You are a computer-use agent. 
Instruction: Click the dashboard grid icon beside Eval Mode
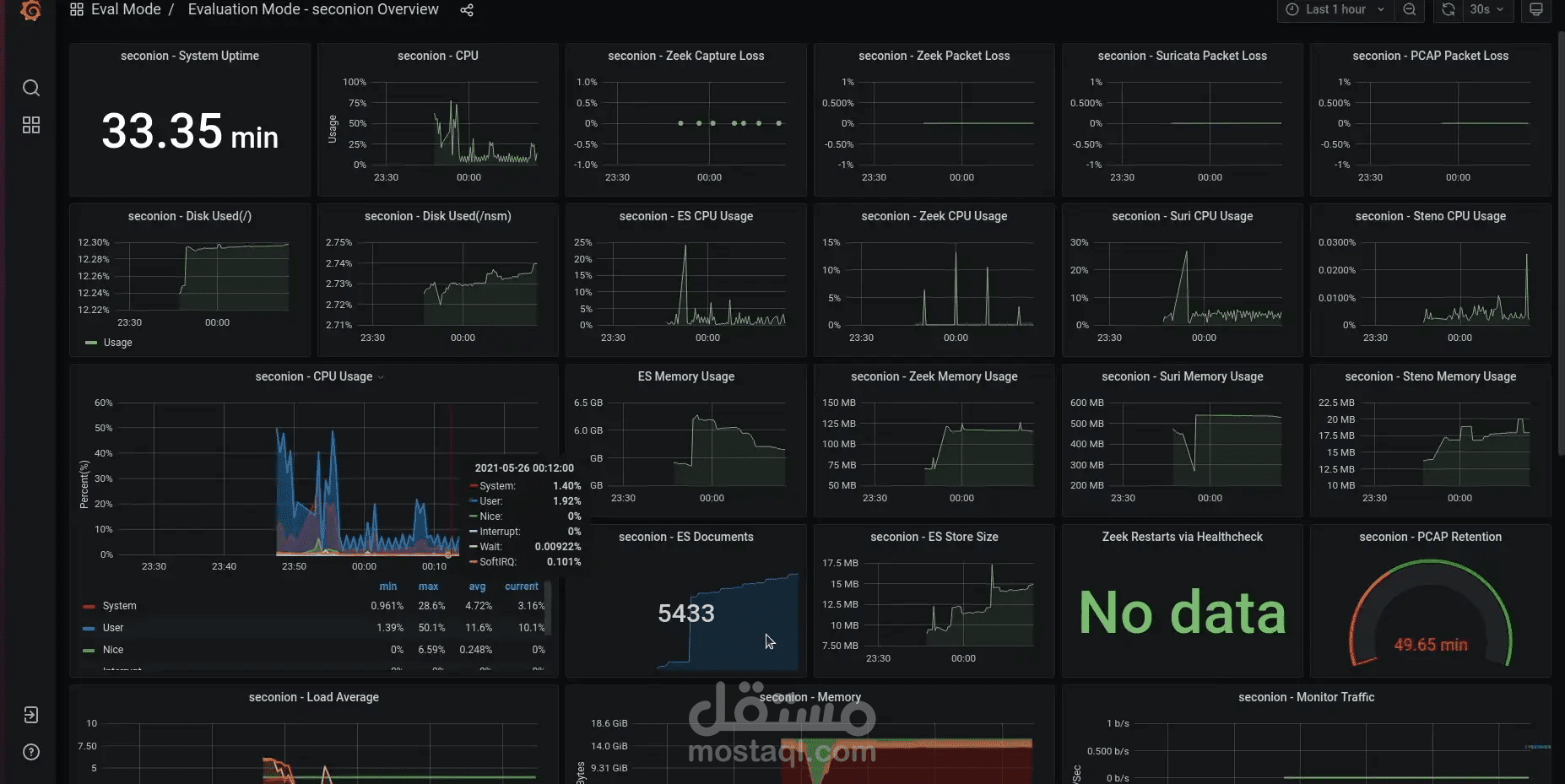77,9
